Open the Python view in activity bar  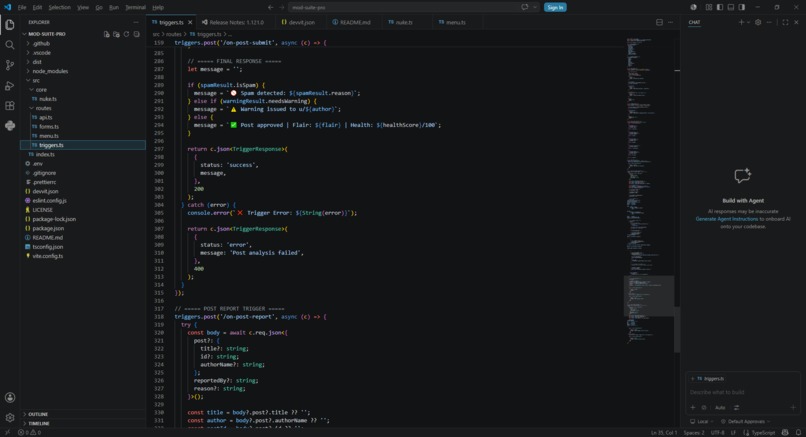10,125
